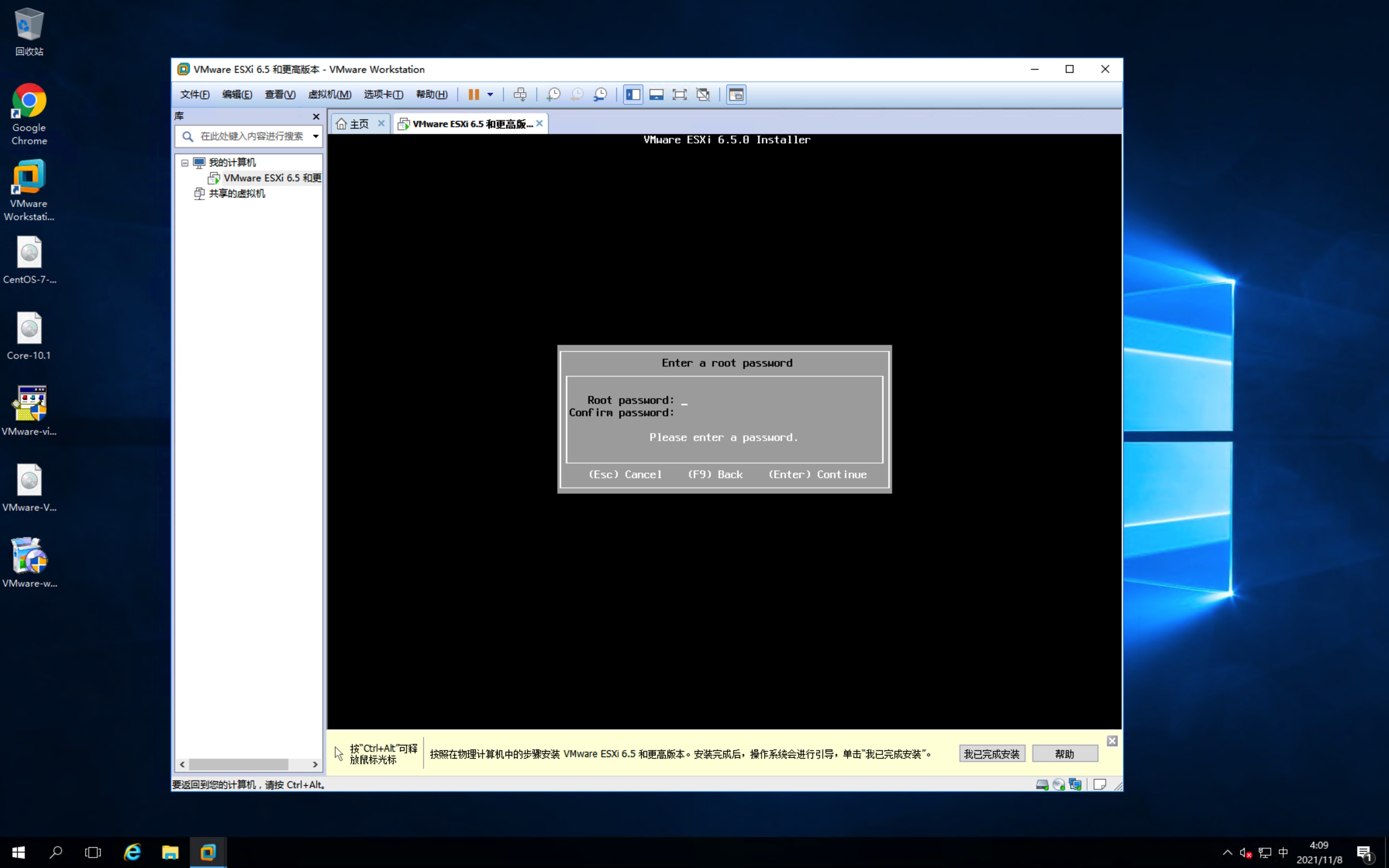The height and width of the screenshot is (868, 1389).
Task: Click Send Ctrl+Alt+Del toolbar icon
Action: click(x=520, y=95)
